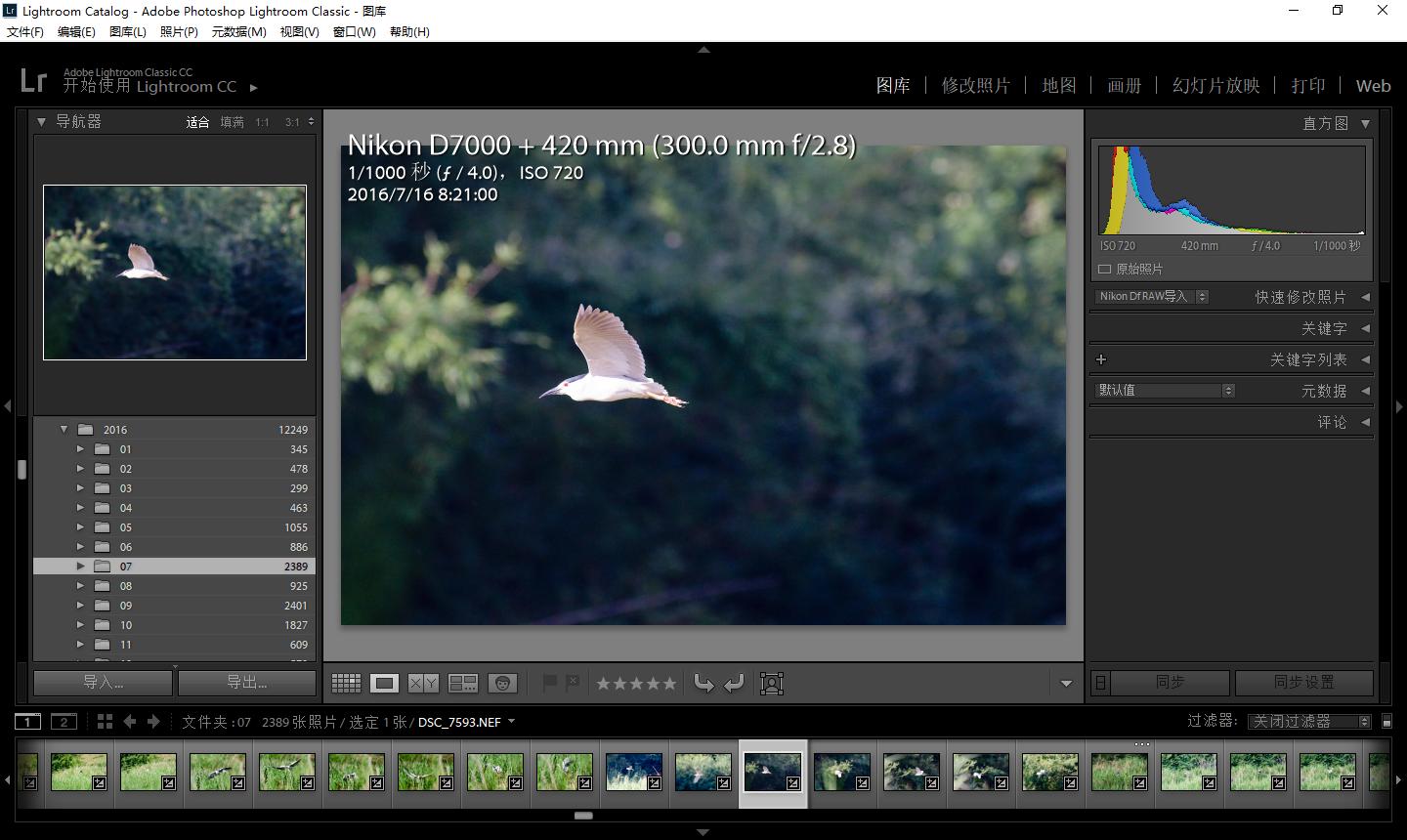
Task: Select Loupe view icon
Action: pos(384,684)
